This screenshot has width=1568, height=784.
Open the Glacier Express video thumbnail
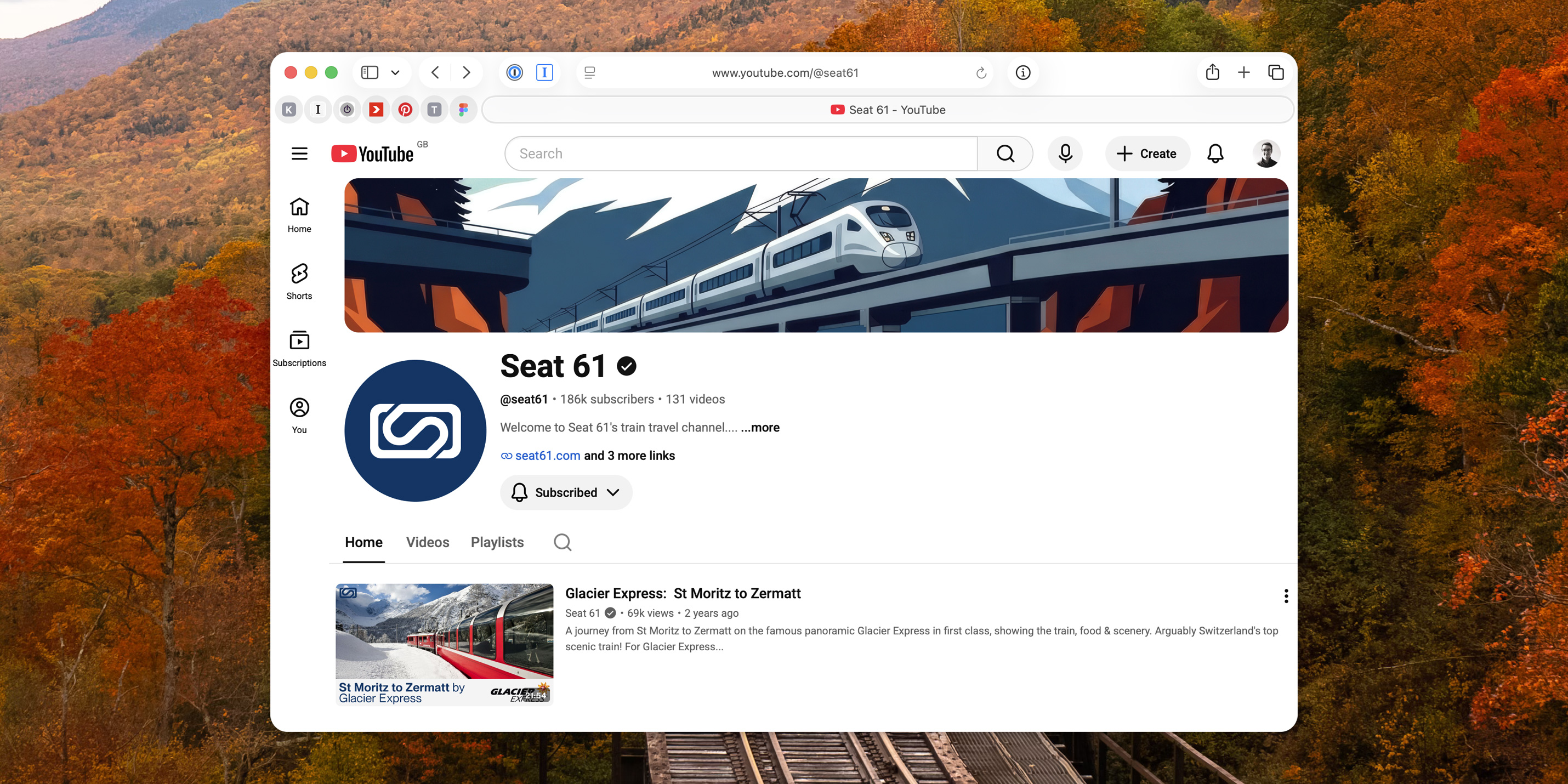click(x=444, y=644)
